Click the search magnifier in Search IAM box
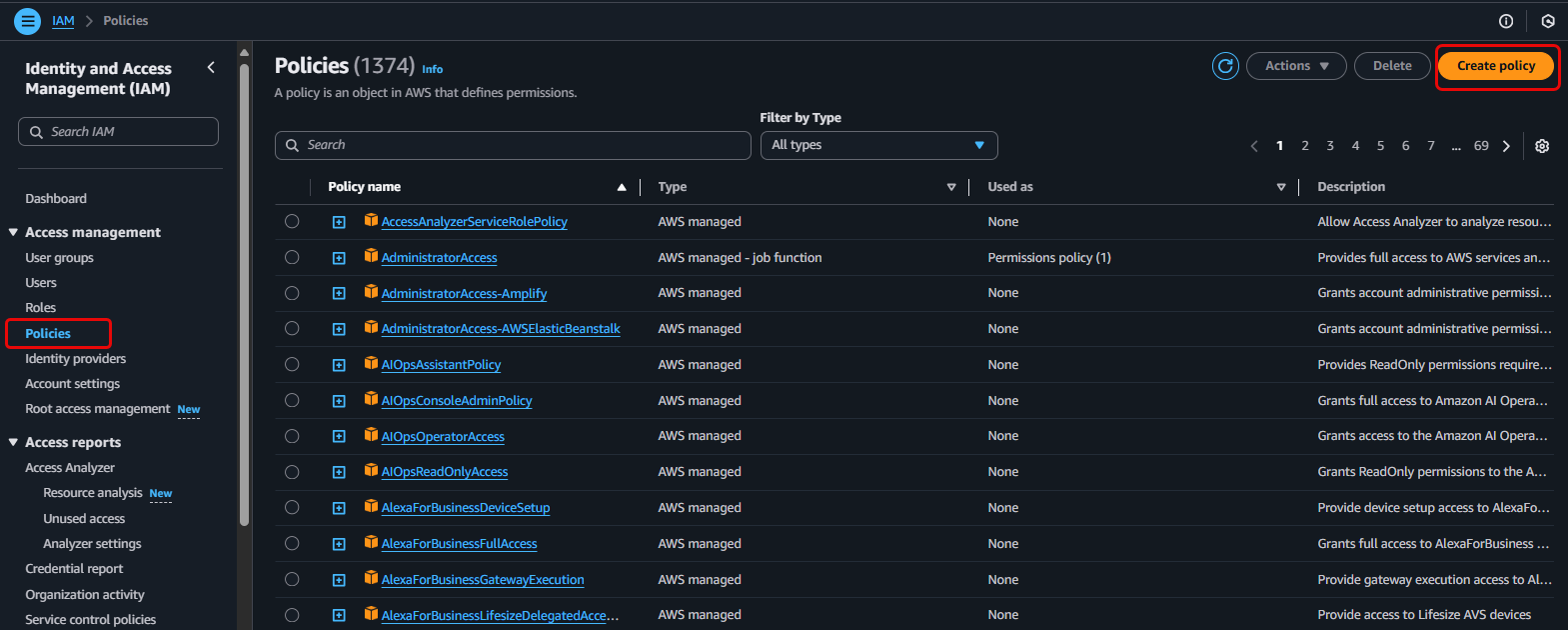This screenshot has height=630, width=1568. (36, 132)
